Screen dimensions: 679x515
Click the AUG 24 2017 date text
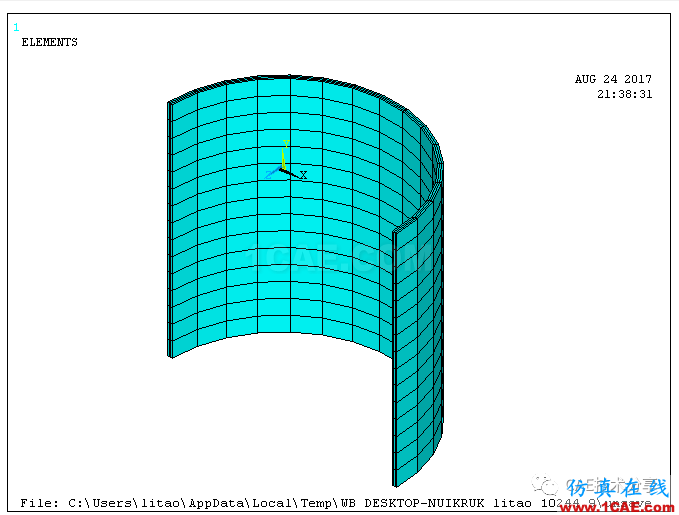[613, 79]
